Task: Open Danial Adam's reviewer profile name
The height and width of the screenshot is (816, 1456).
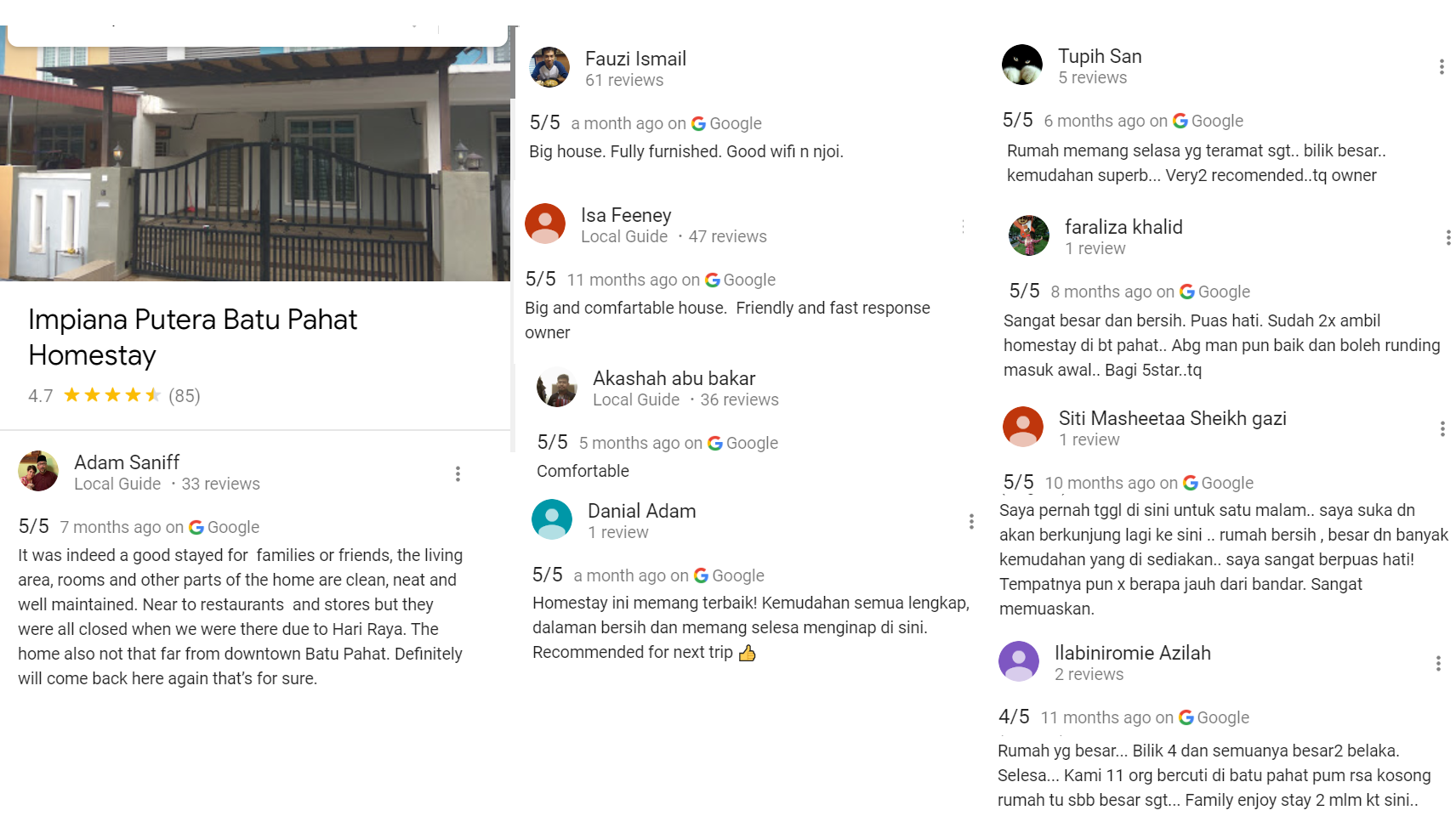Action: pos(642,511)
